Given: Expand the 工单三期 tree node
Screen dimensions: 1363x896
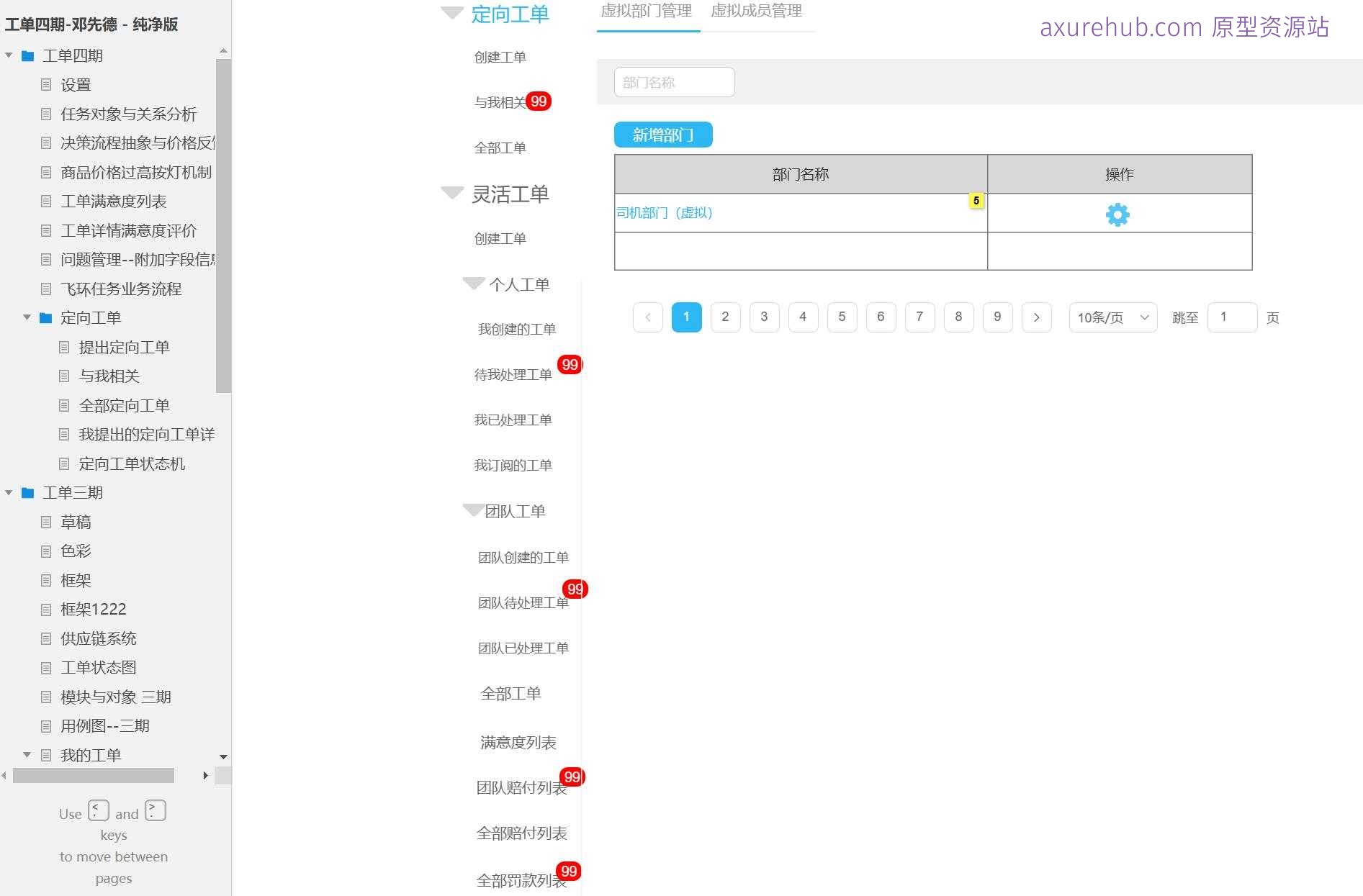Looking at the screenshot, I should (9, 492).
